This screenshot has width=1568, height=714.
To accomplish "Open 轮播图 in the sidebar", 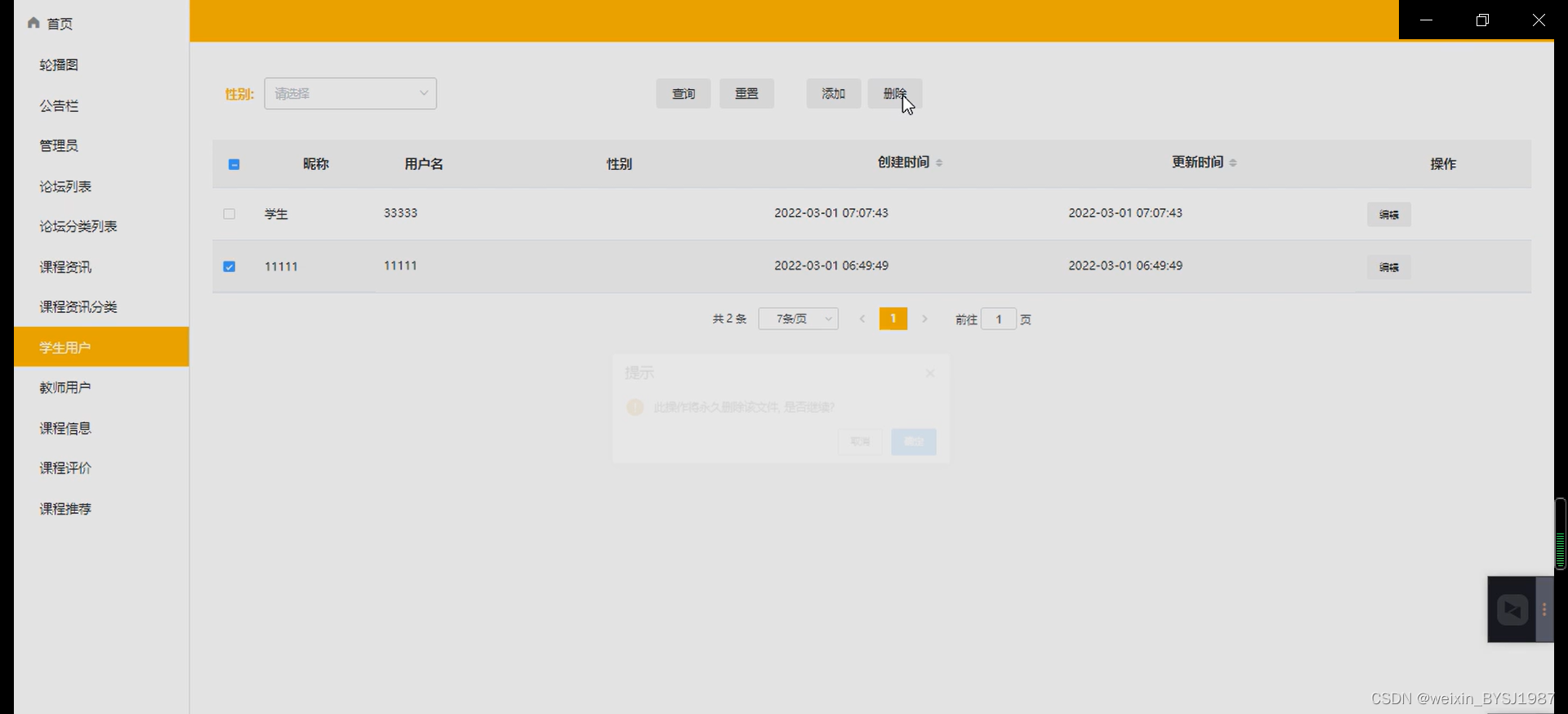I will [x=59, y=65].
